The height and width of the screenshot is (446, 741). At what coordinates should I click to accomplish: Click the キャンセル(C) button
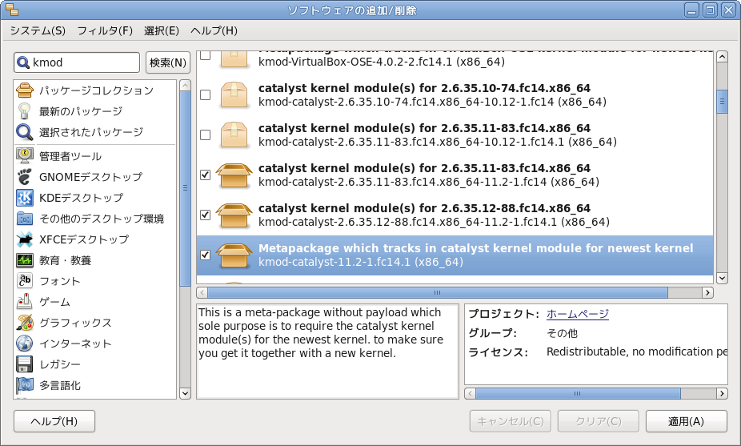point(510,421)
